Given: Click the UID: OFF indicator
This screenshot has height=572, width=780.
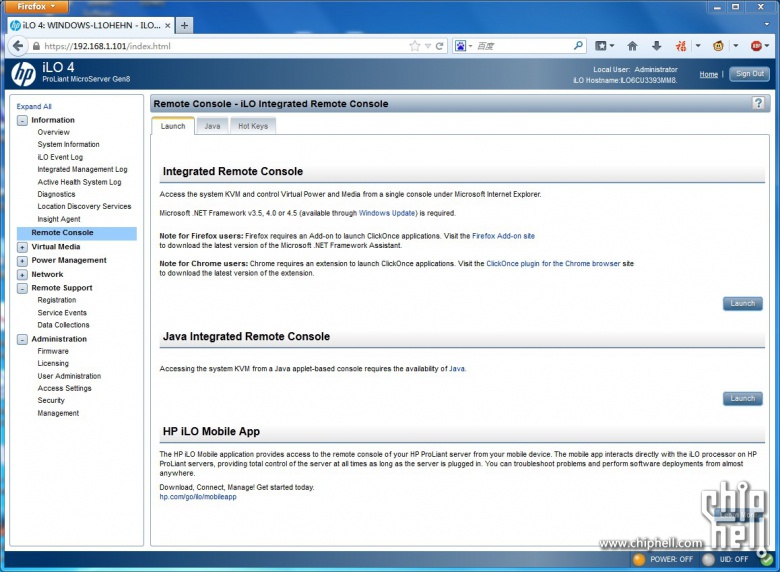Looking at the screenshot, I should click(725, 559).
